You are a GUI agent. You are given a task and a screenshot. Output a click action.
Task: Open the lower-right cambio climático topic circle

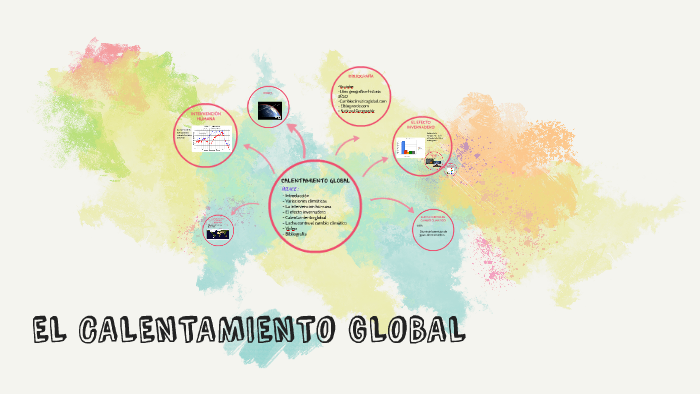click(x=433, y=230)
